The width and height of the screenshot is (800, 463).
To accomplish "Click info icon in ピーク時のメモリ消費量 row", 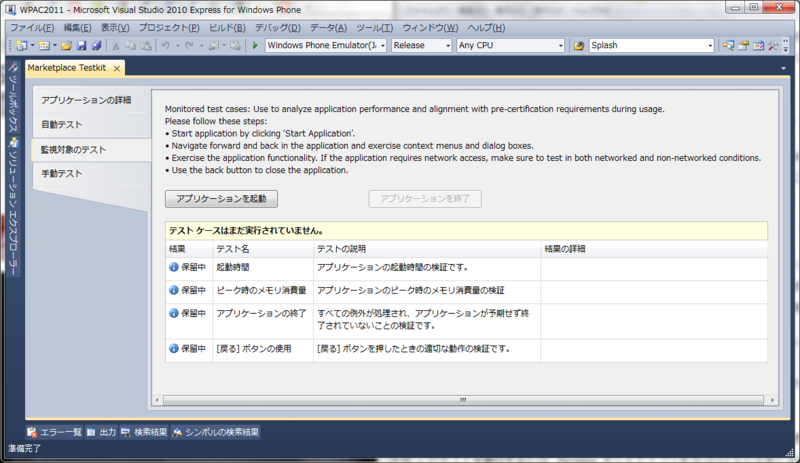I will 173,290.
